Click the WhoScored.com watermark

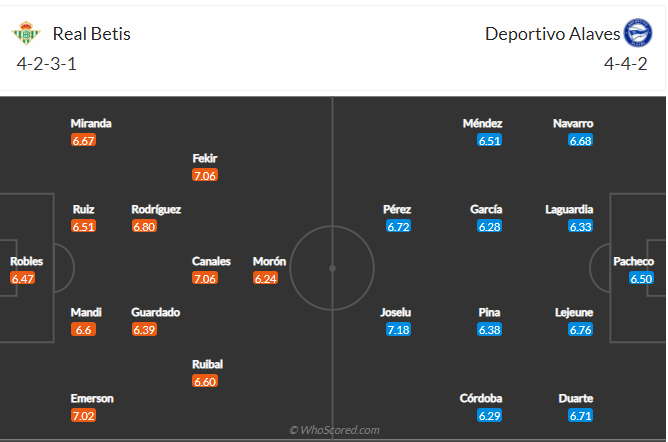[x=334, y=430]
